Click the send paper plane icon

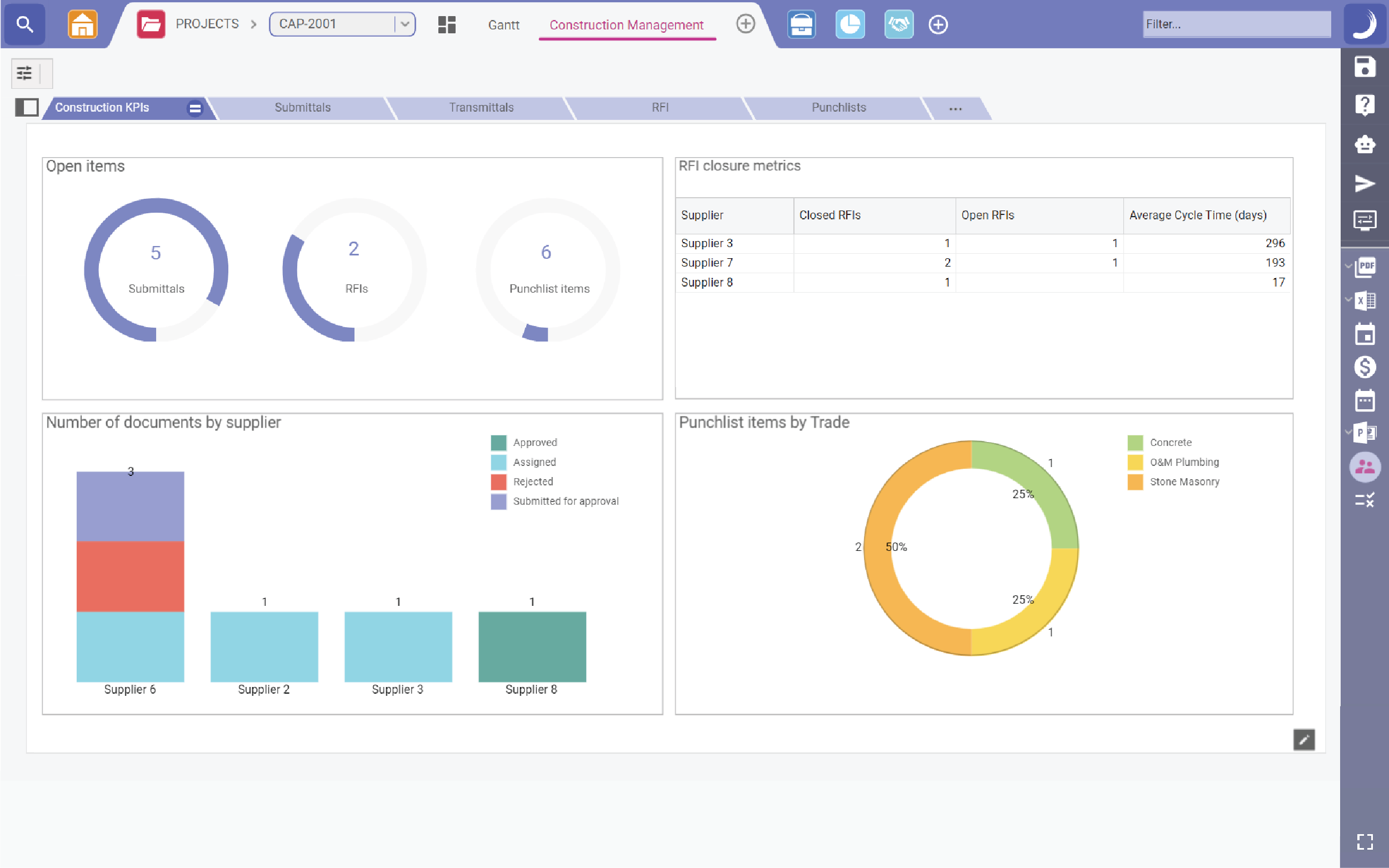coord(1365,183)
